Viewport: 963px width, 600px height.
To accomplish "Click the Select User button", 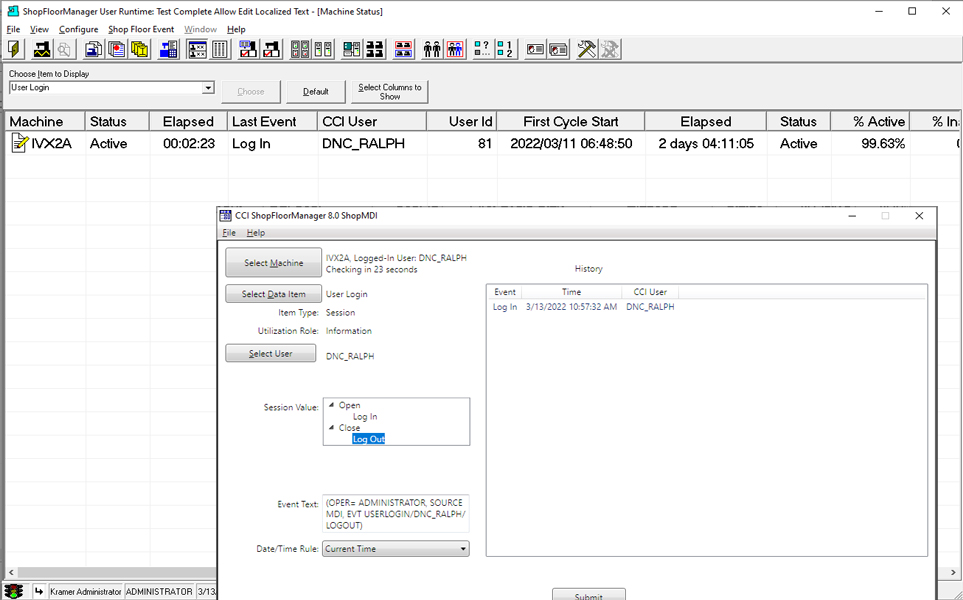I will (x=271, y=354).
